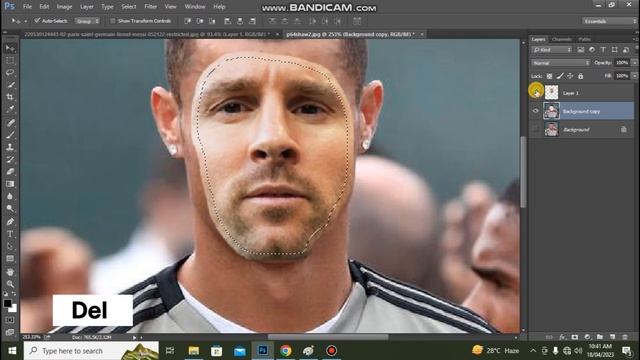Select the Move tool in the toolbox
The image size is (640, 360).
pos(10,49)
